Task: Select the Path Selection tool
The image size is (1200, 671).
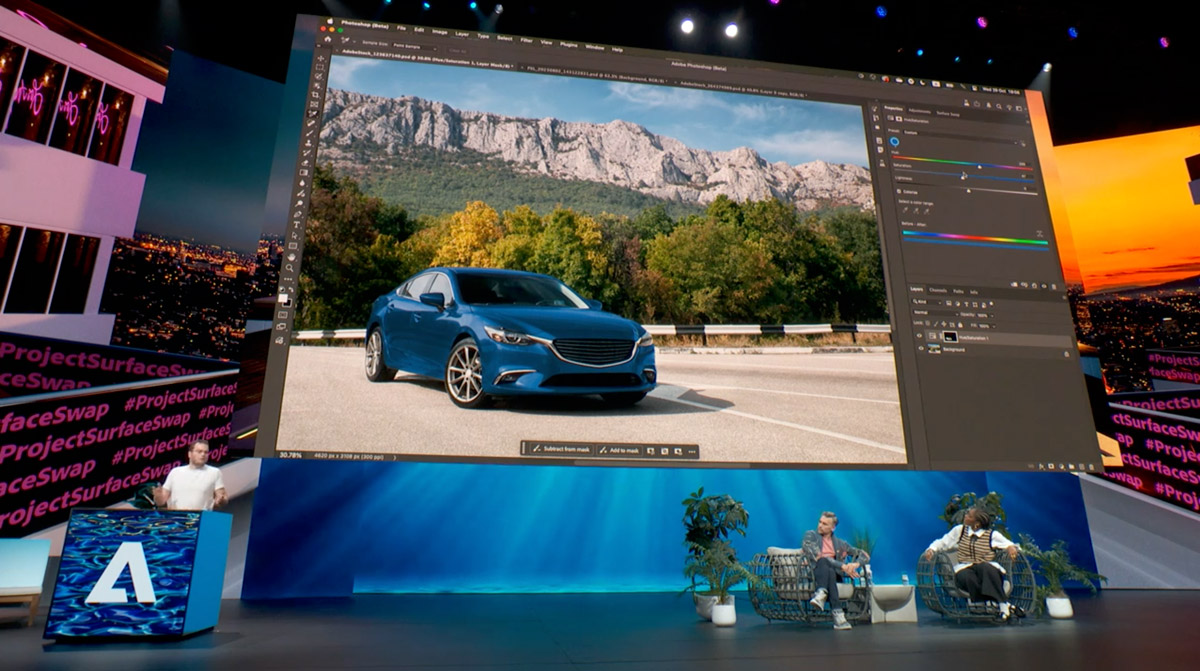Action: pos(294,235)
